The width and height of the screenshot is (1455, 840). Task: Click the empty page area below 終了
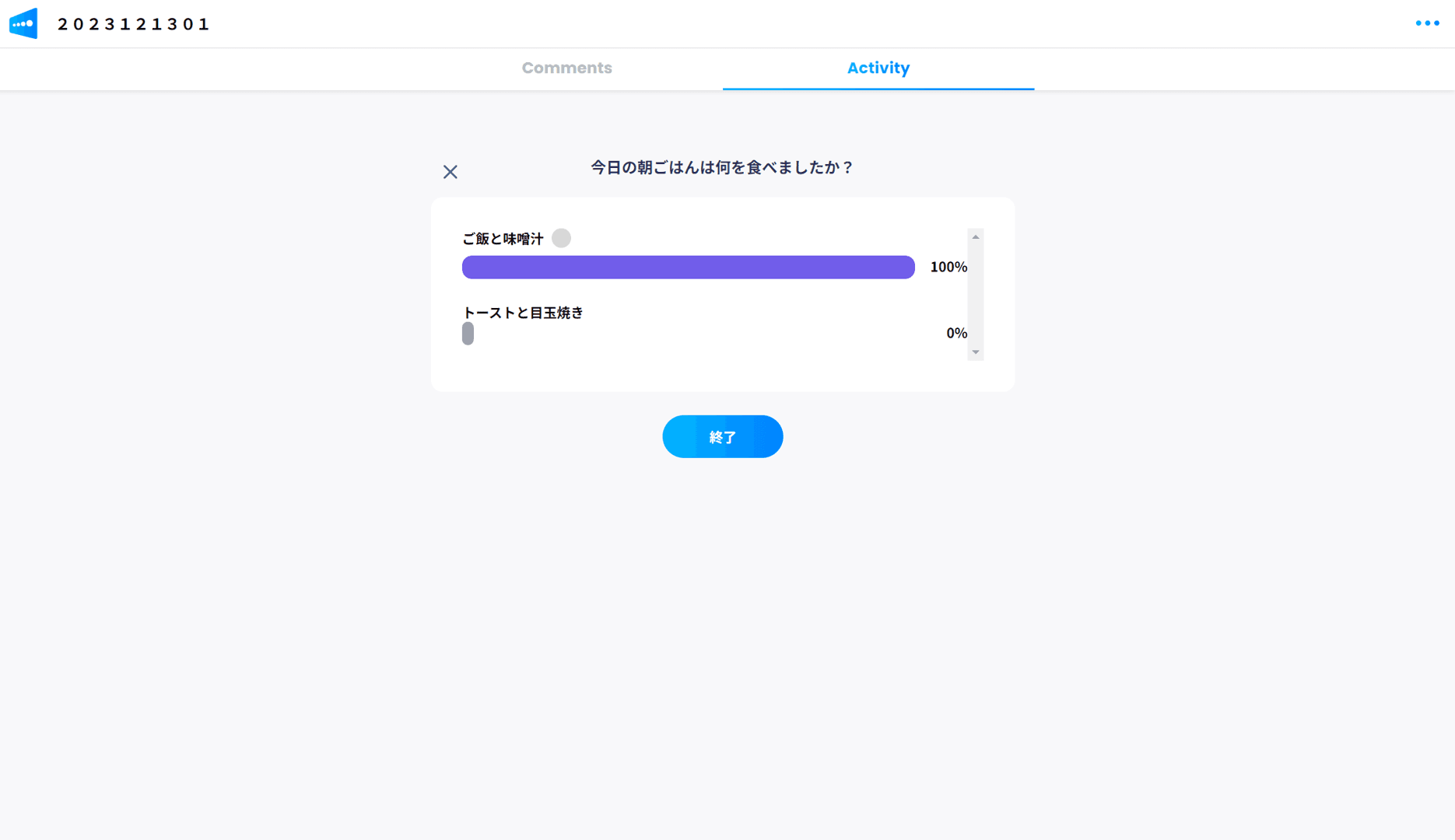(722, 622)
